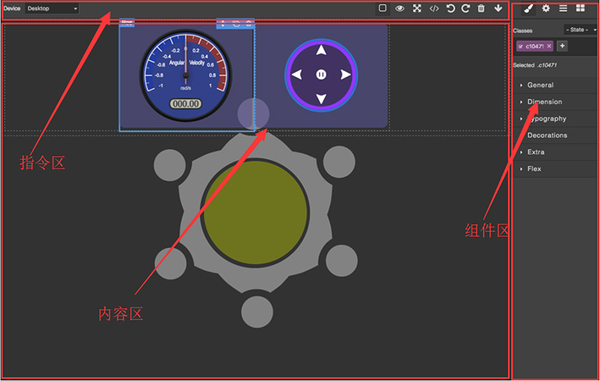Open the blocks grid icon
The width and height of the screenshot is (600, 381).
580,8
